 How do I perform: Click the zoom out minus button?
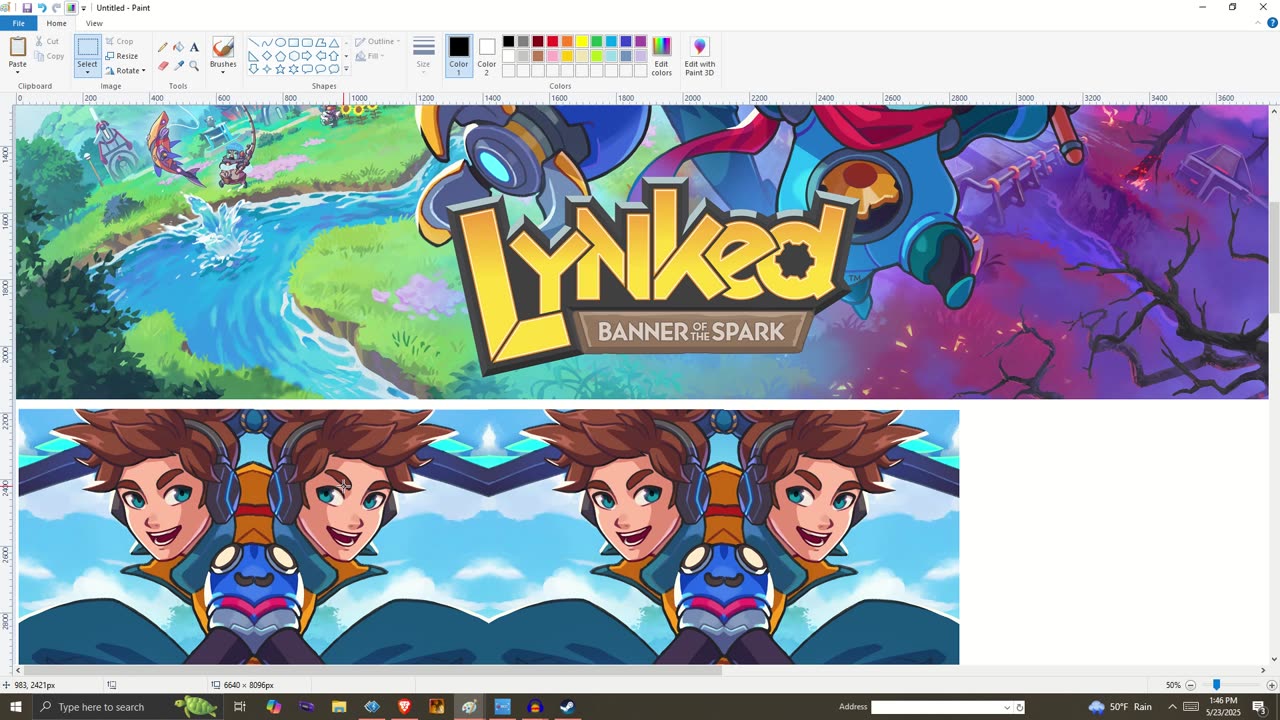1190,685
